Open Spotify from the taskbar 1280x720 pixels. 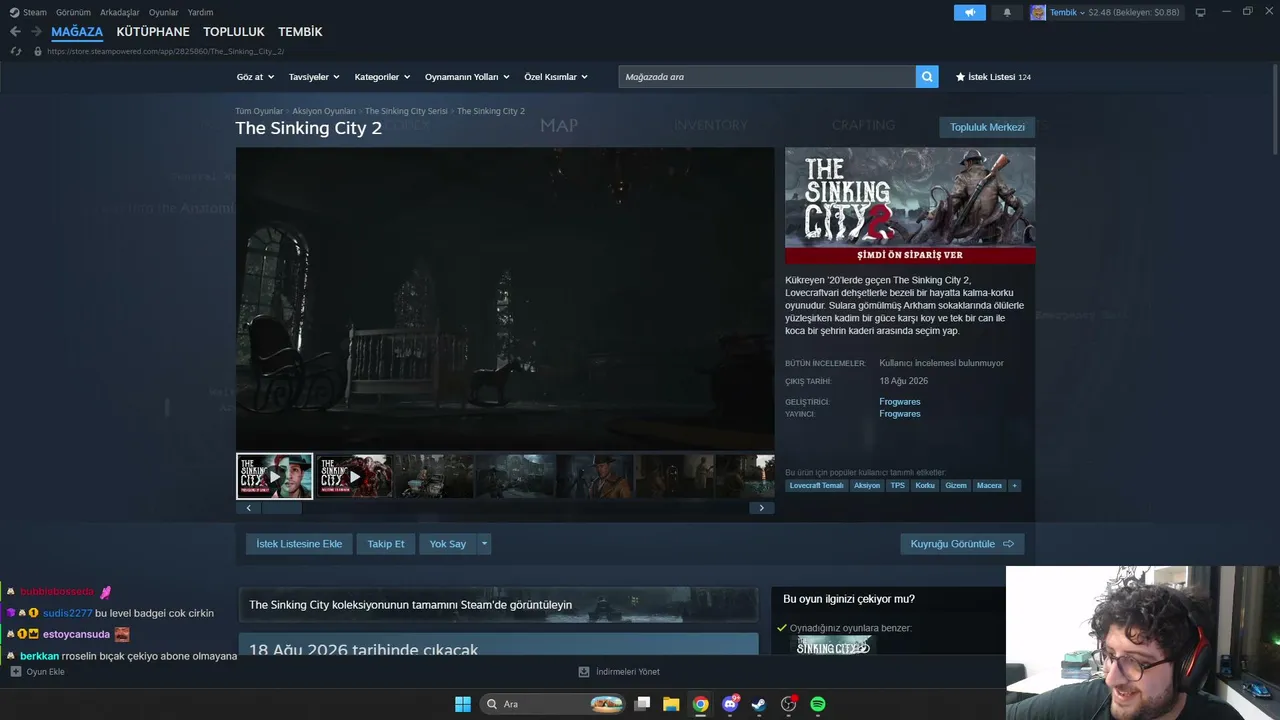818,704
